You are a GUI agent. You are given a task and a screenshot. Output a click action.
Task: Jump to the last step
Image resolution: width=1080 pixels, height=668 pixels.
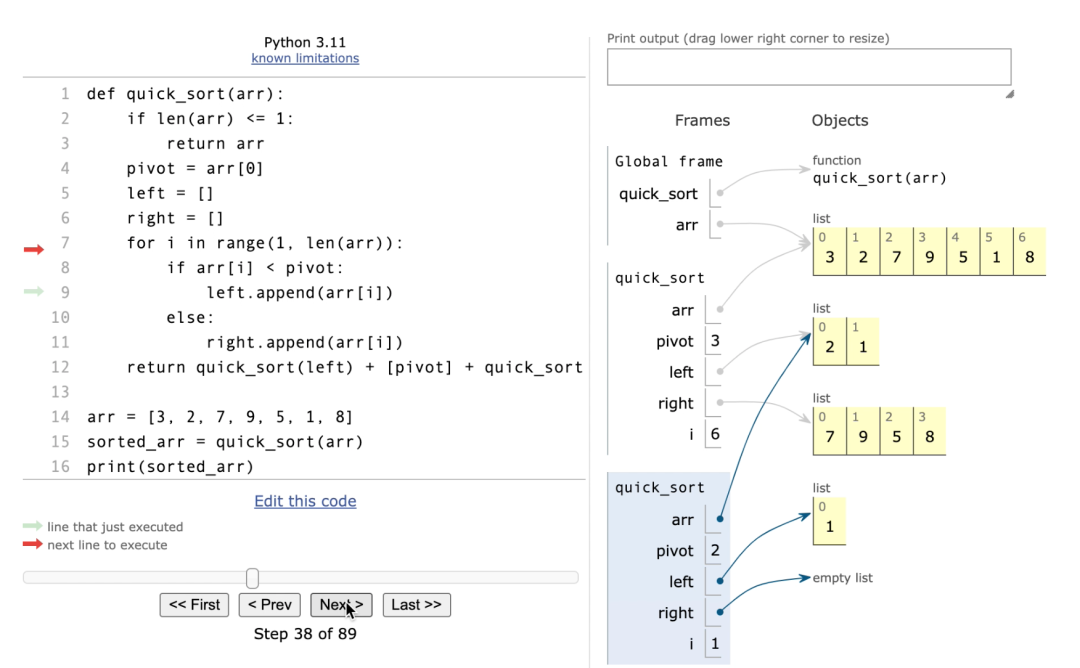[x=417, y=605]
